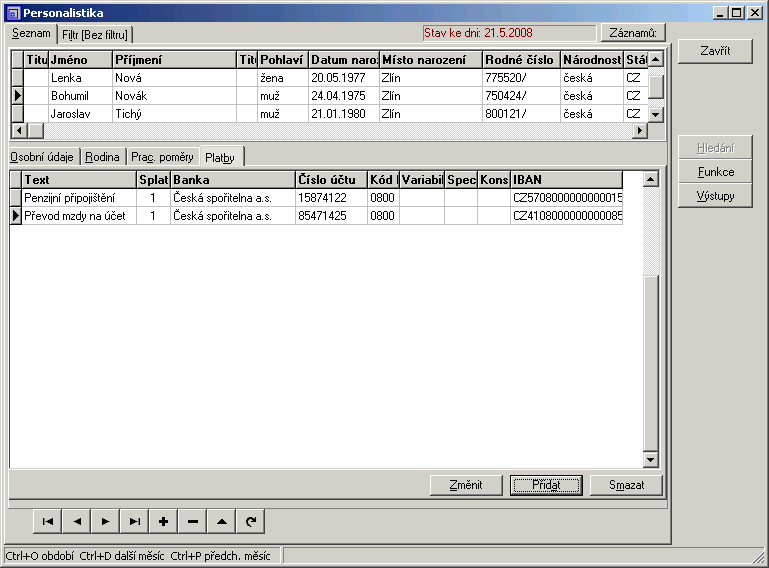Click the IBAN column header

[x=566, y=180]
